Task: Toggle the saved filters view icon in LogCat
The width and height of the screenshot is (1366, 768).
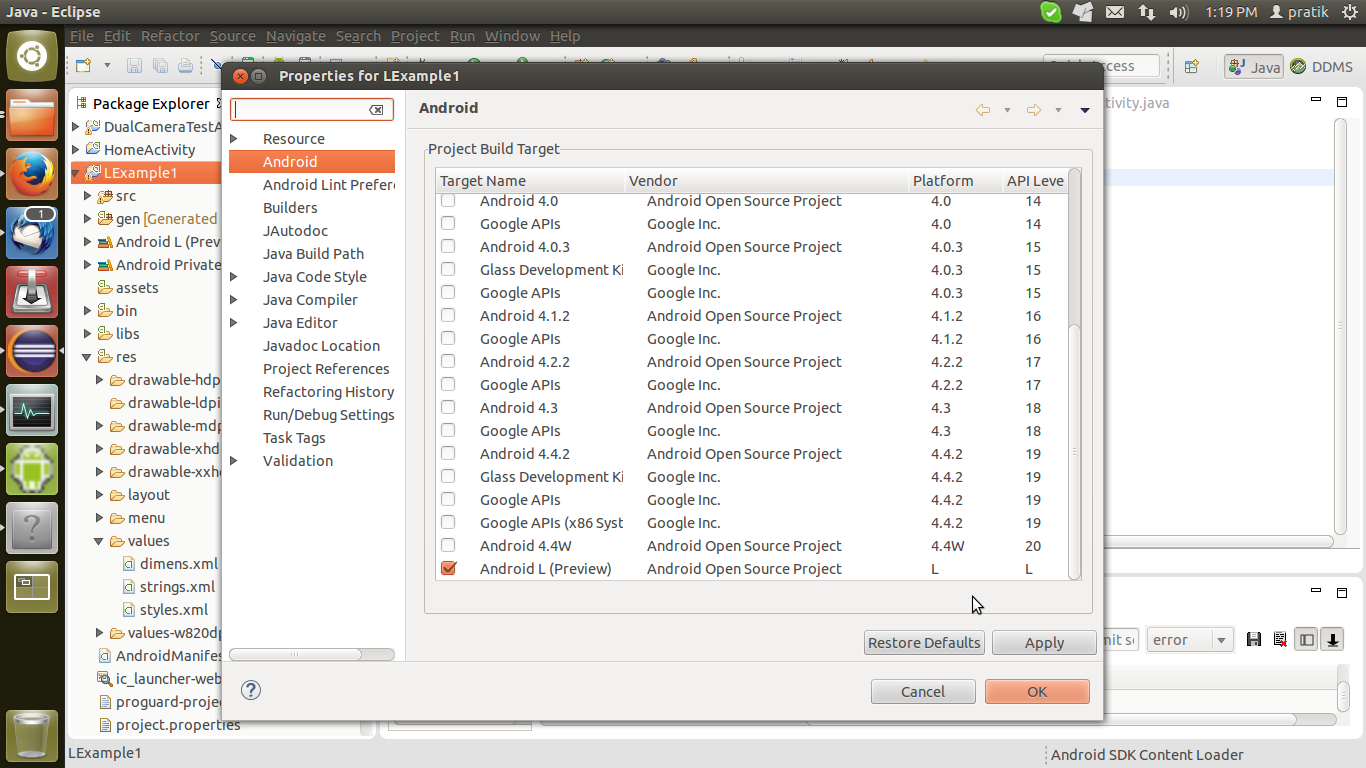Action: click(x=1306, y=640)
